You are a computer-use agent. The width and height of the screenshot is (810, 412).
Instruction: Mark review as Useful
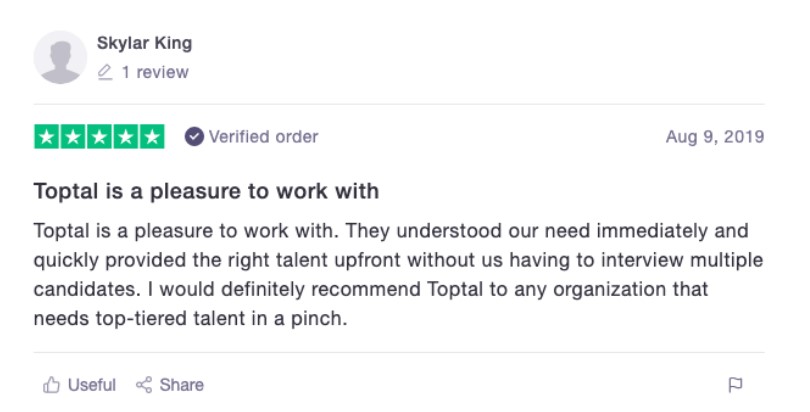tap(80, 385)
